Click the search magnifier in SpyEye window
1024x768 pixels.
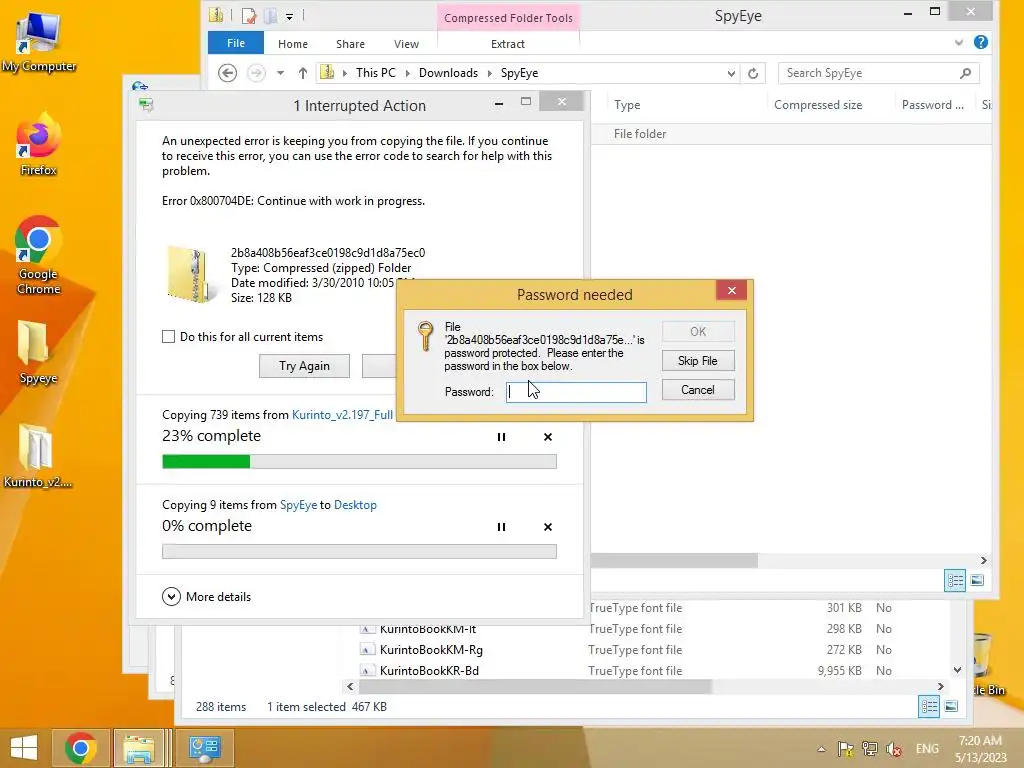tap(965, 73)
